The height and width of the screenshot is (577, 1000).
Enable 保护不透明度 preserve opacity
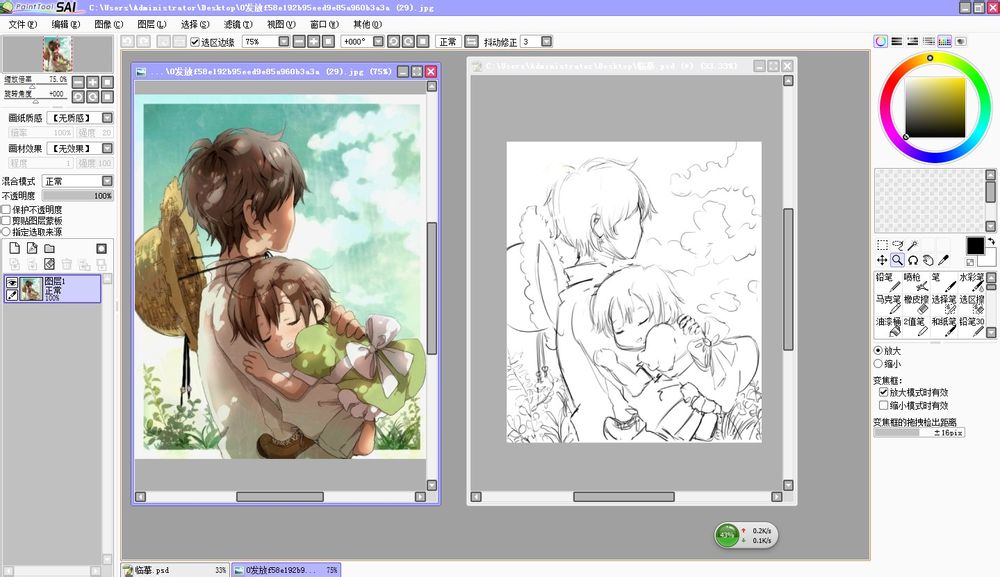(x=6, y=209)
